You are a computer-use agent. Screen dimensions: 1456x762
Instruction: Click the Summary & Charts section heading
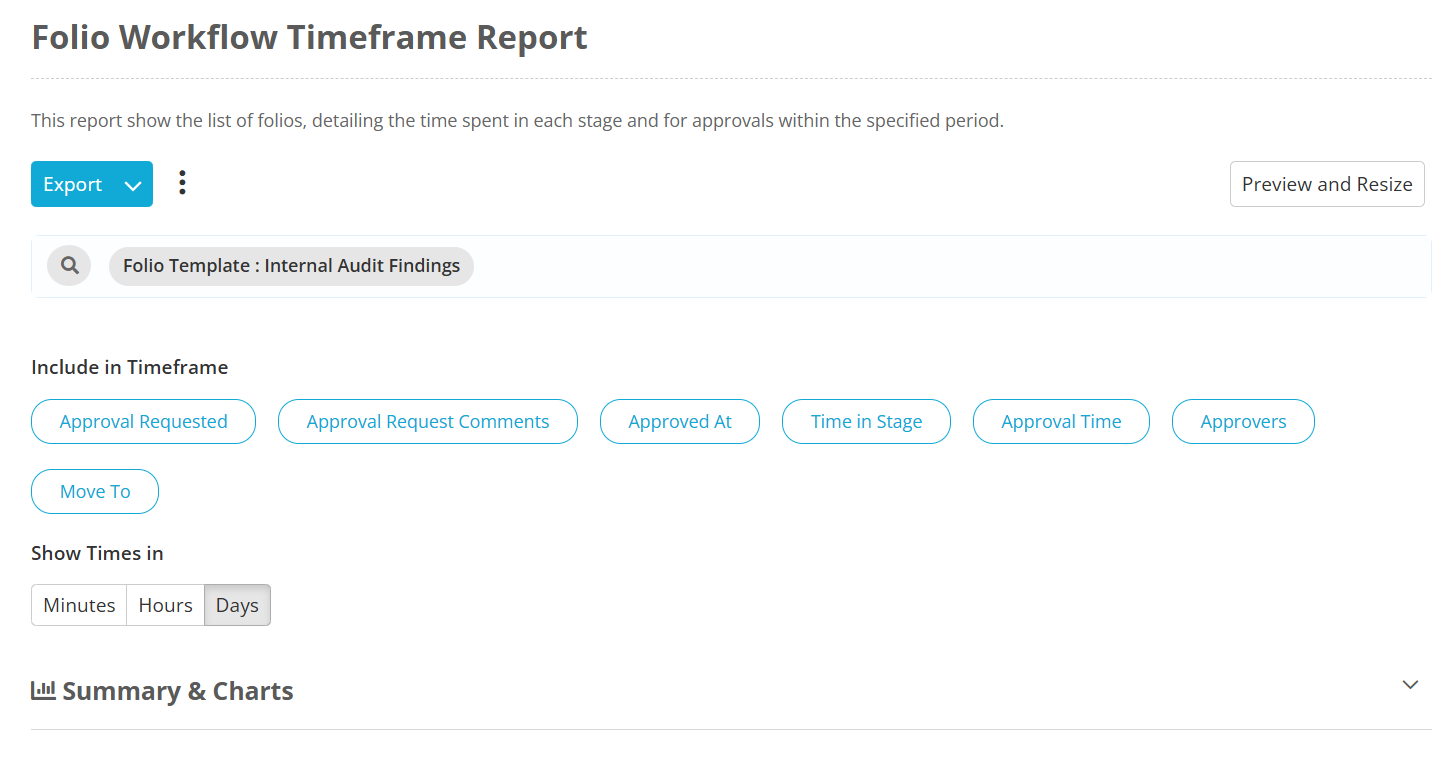[178, 691]
